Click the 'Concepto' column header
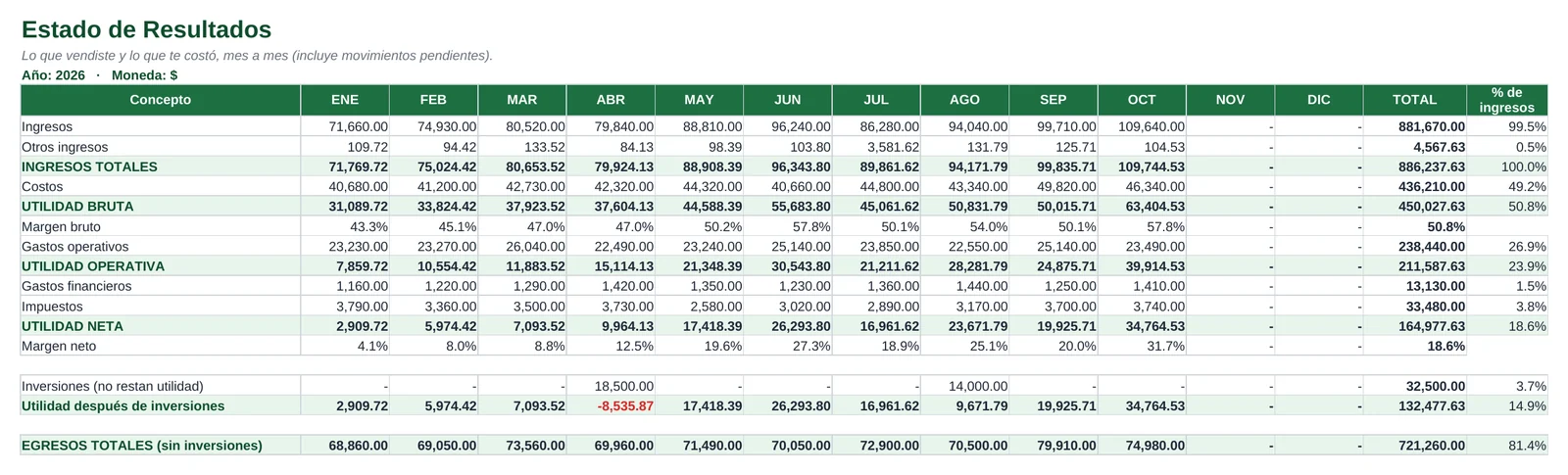 pyautogui.click(x=161, y=100)
